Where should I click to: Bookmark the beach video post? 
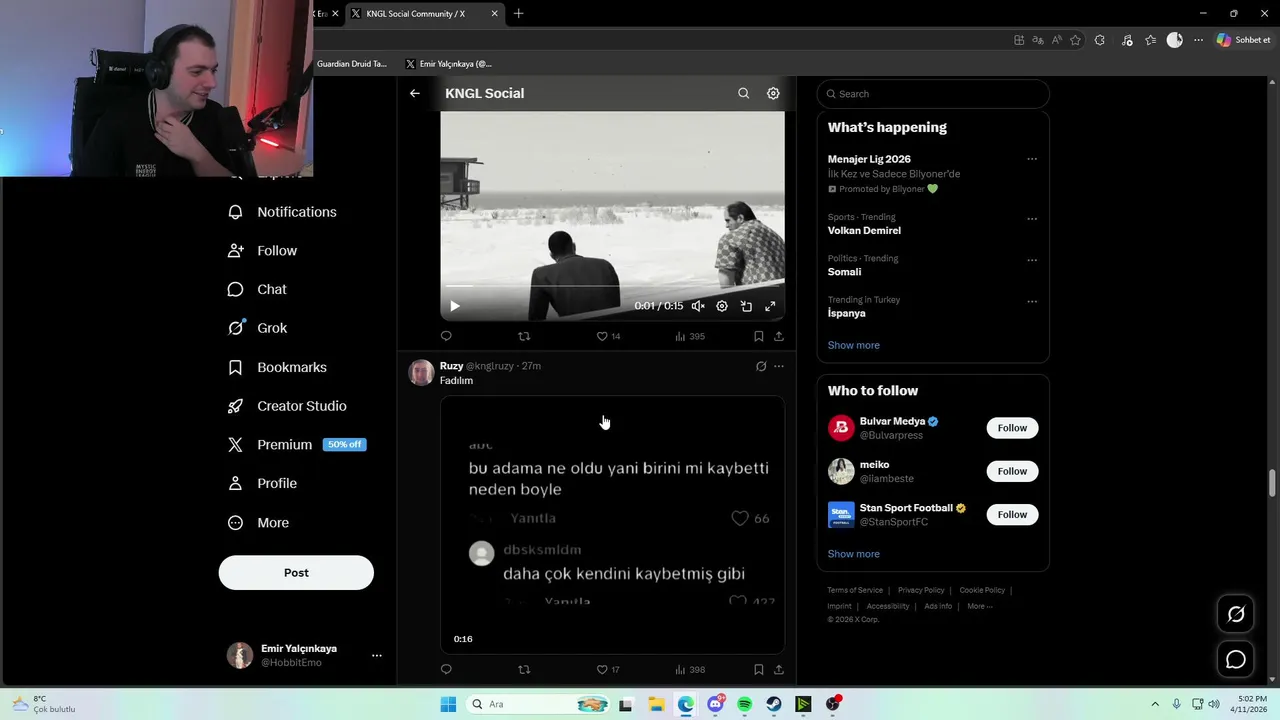759,336
